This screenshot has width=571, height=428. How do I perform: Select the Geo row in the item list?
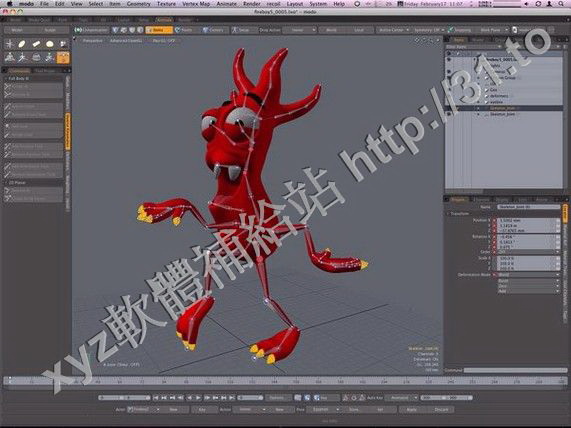tap(504, 90)
